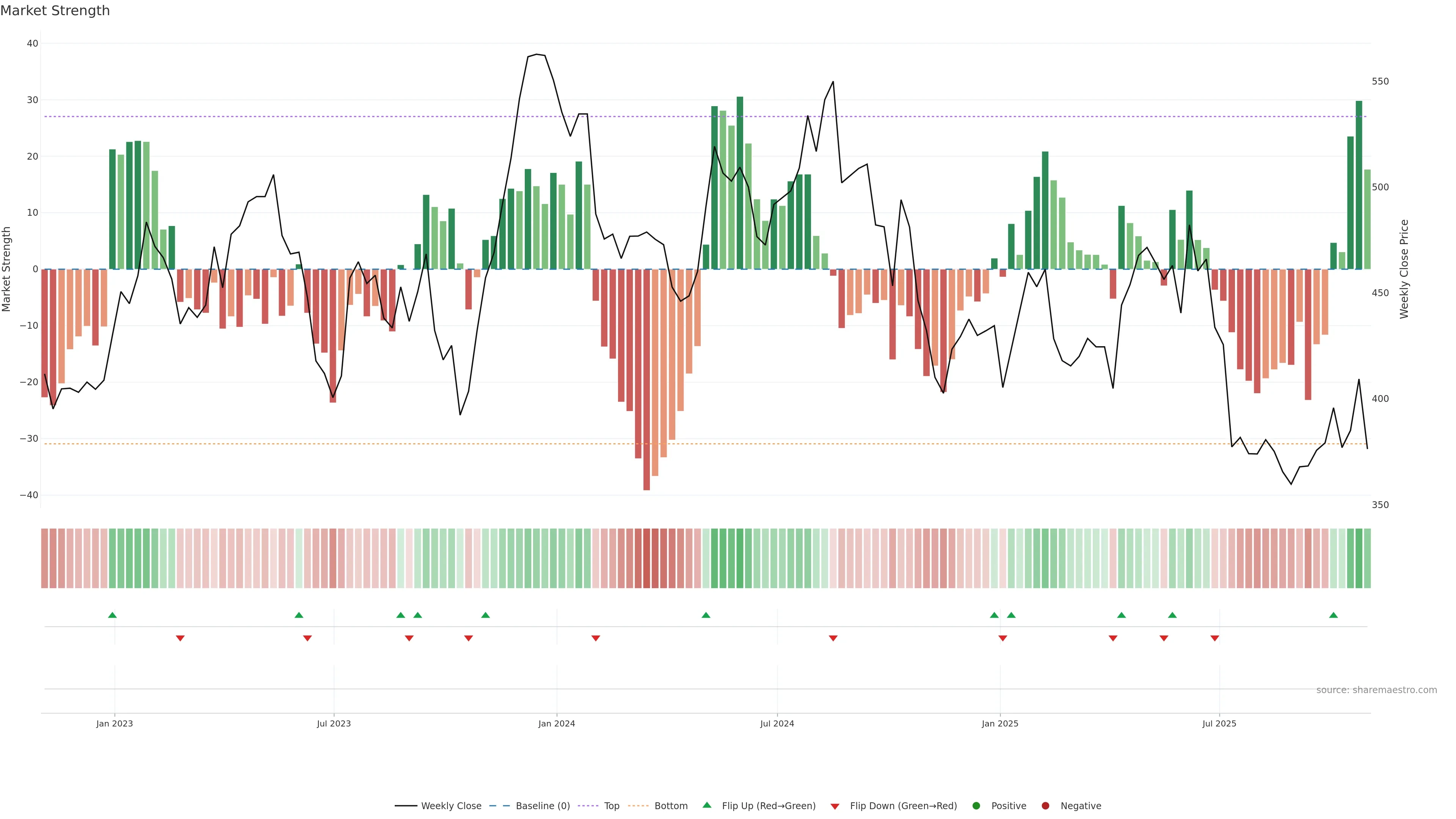Click the sharemaestro.com source text

pyautogui.click(x=1376, y=690)
